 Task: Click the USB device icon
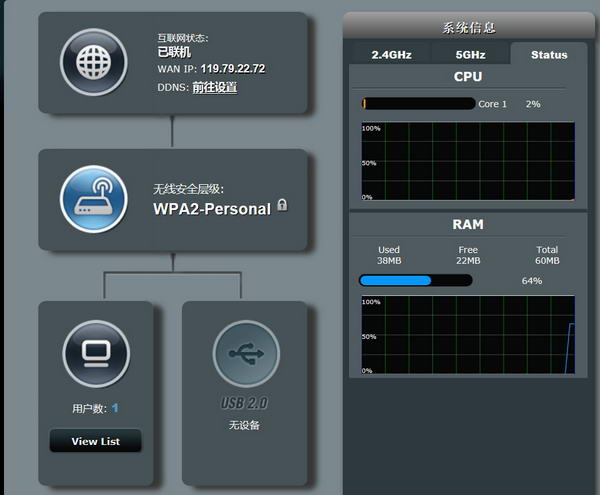[245, 353]
